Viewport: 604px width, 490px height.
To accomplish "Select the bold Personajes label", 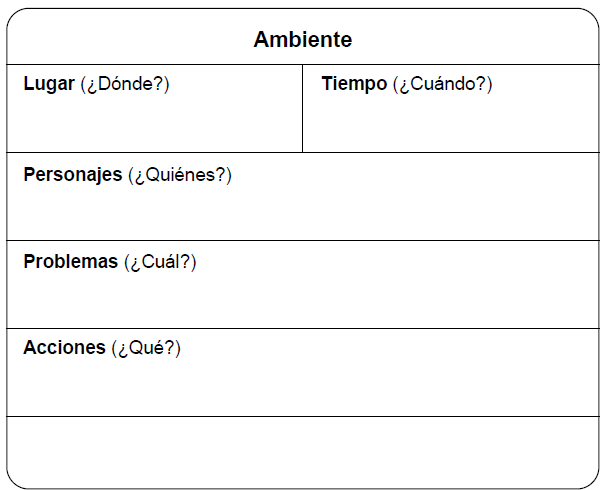I will [x=72, y=175].
